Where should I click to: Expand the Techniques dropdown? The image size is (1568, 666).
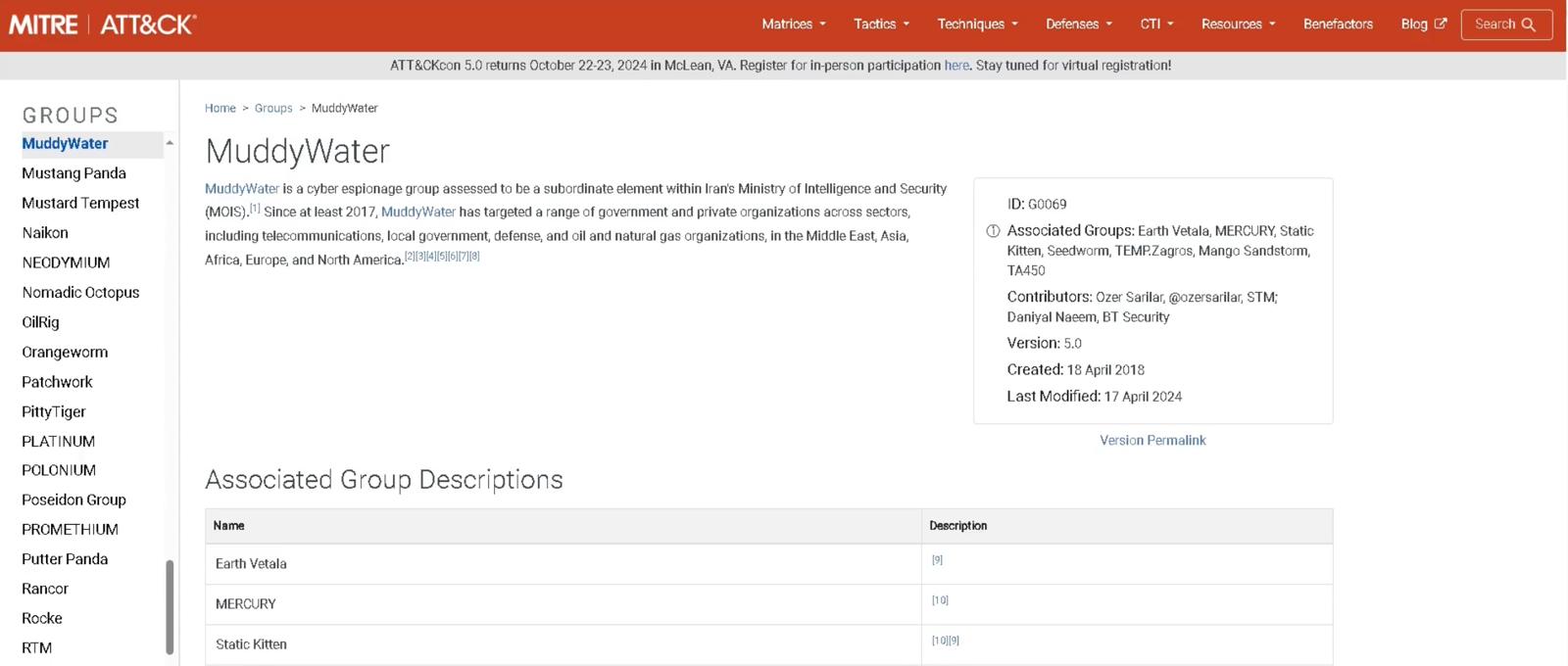click(977, 24)
